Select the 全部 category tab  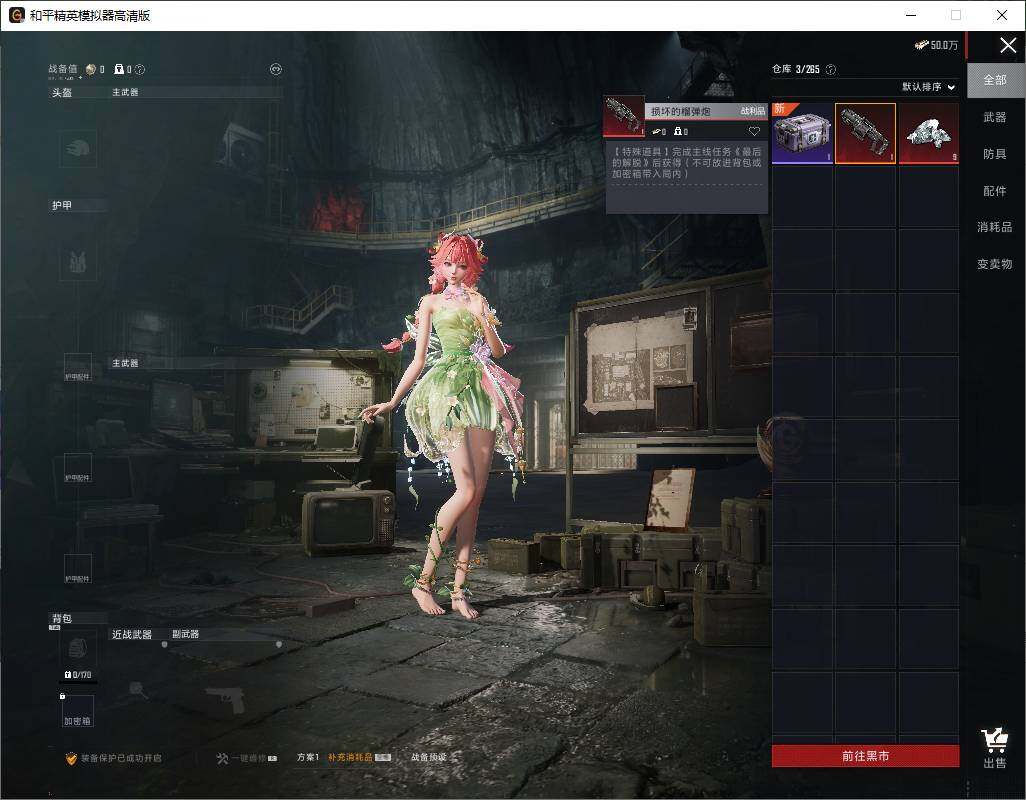995,80
